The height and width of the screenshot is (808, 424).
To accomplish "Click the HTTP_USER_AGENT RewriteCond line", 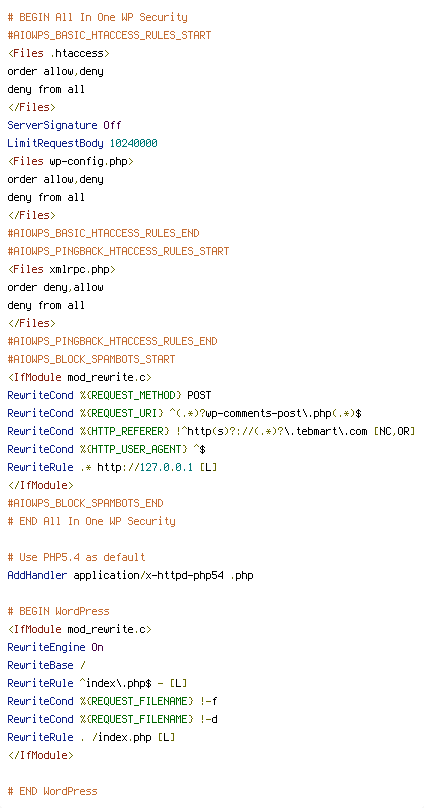I will point(107,449).
